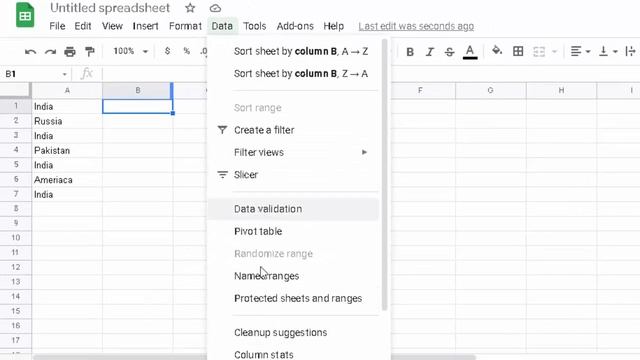Click the name box showing B1

coord(35,74)
